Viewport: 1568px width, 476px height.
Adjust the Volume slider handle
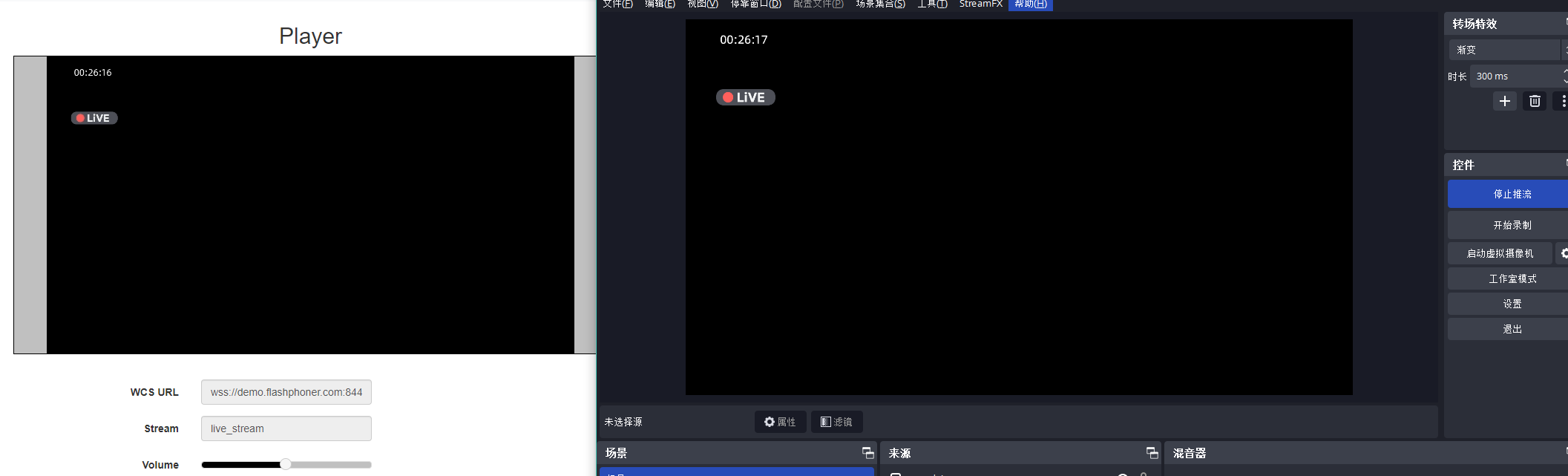pyautogui.click(x=286, y=464)
